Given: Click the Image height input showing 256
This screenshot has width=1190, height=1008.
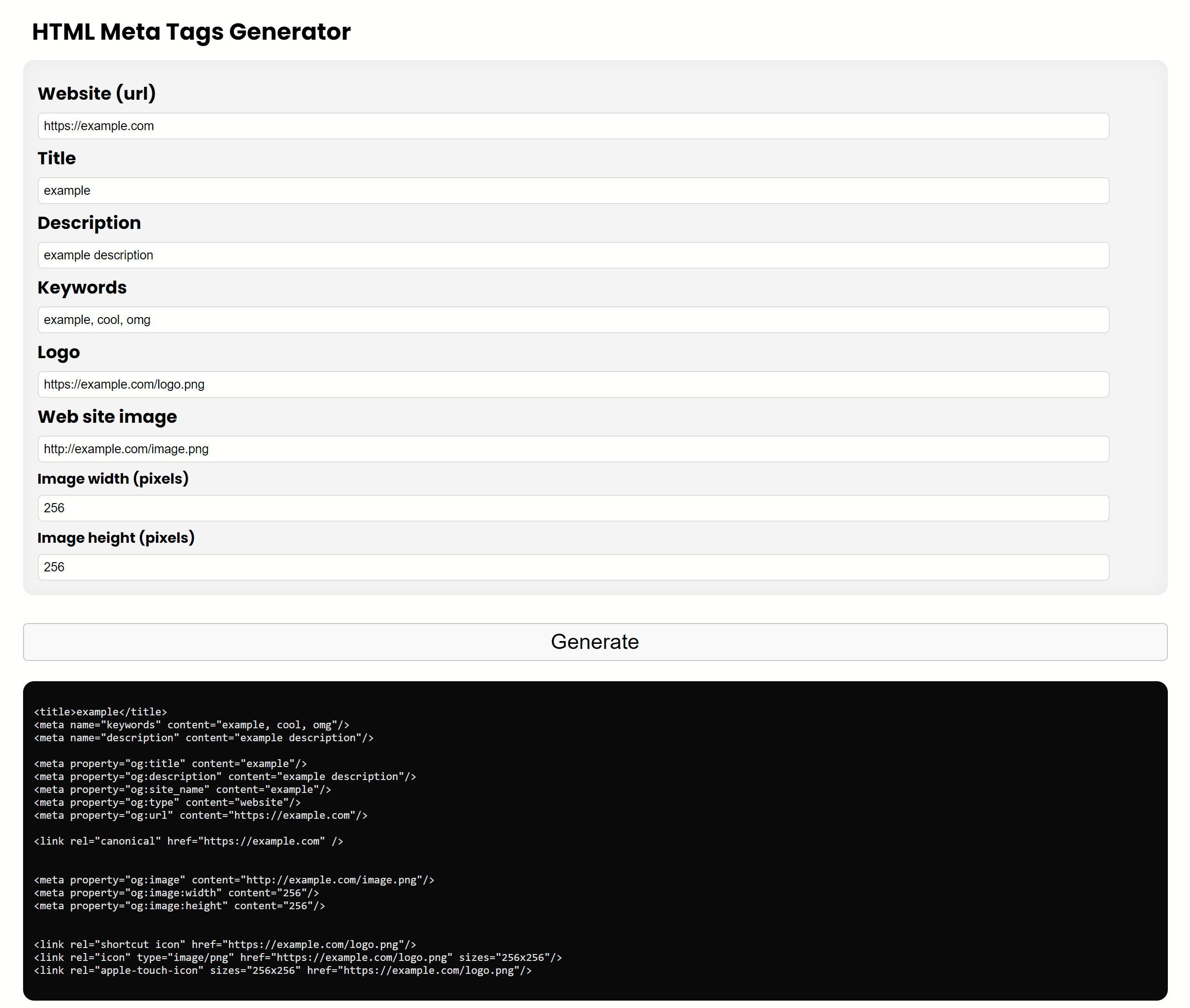Looking at the screenshot, I should 571,566.
